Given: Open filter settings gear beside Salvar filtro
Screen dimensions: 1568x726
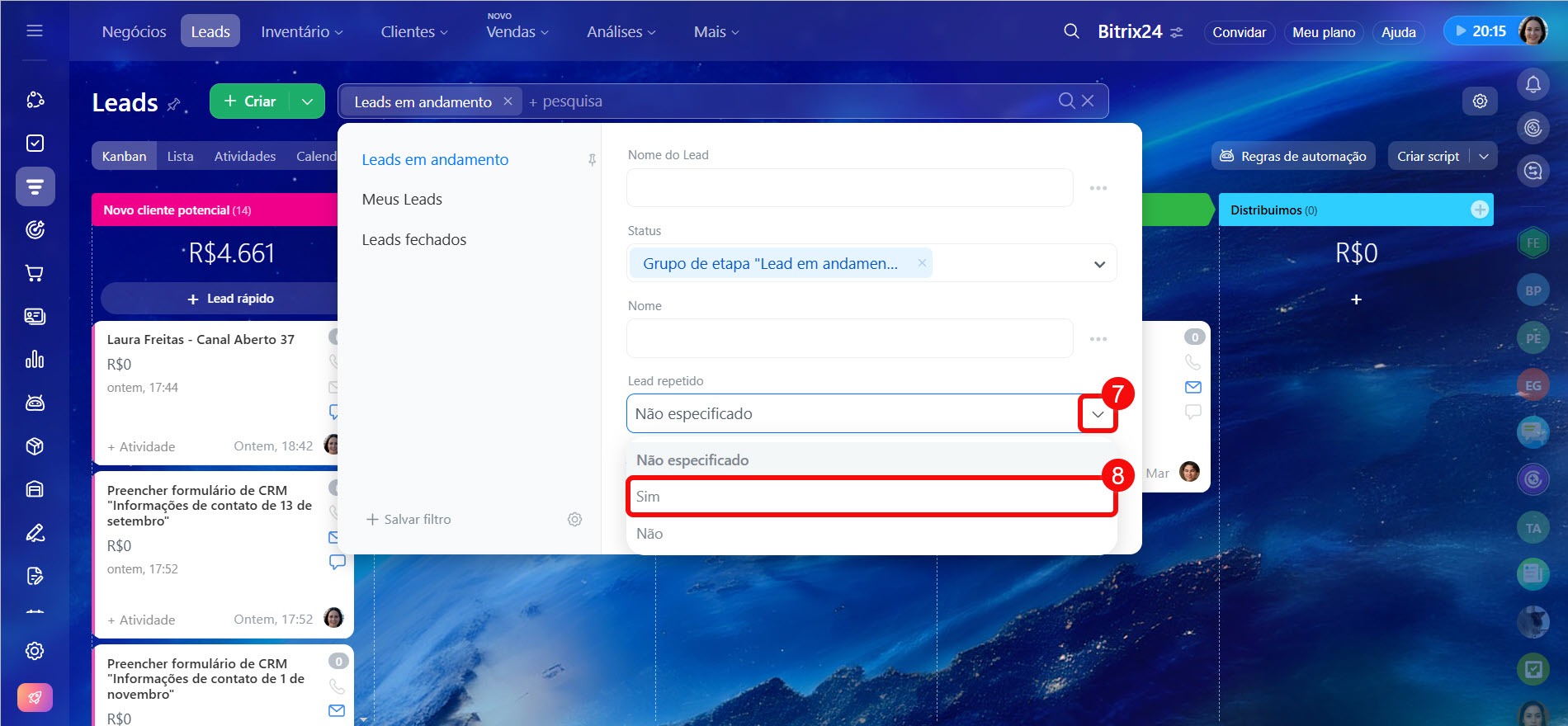Looking at the screenshot, I should click(x=574, y=519).
